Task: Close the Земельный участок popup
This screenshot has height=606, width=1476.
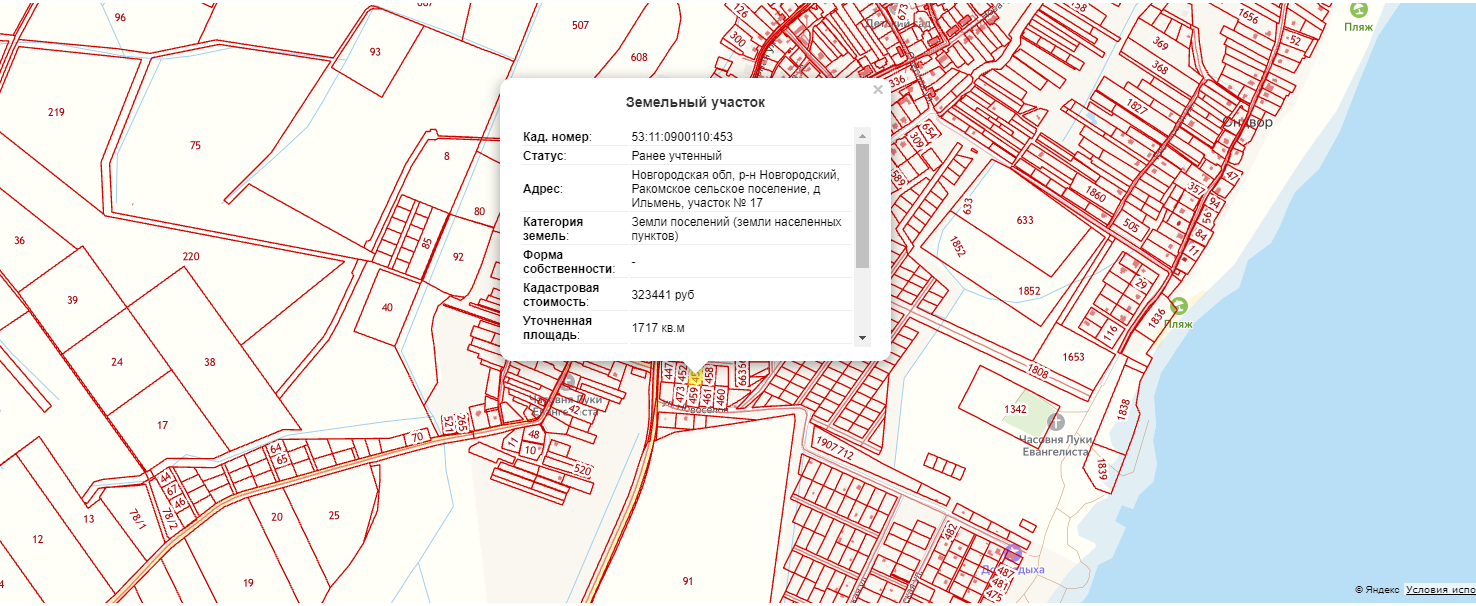Action: tap(877, 90)
